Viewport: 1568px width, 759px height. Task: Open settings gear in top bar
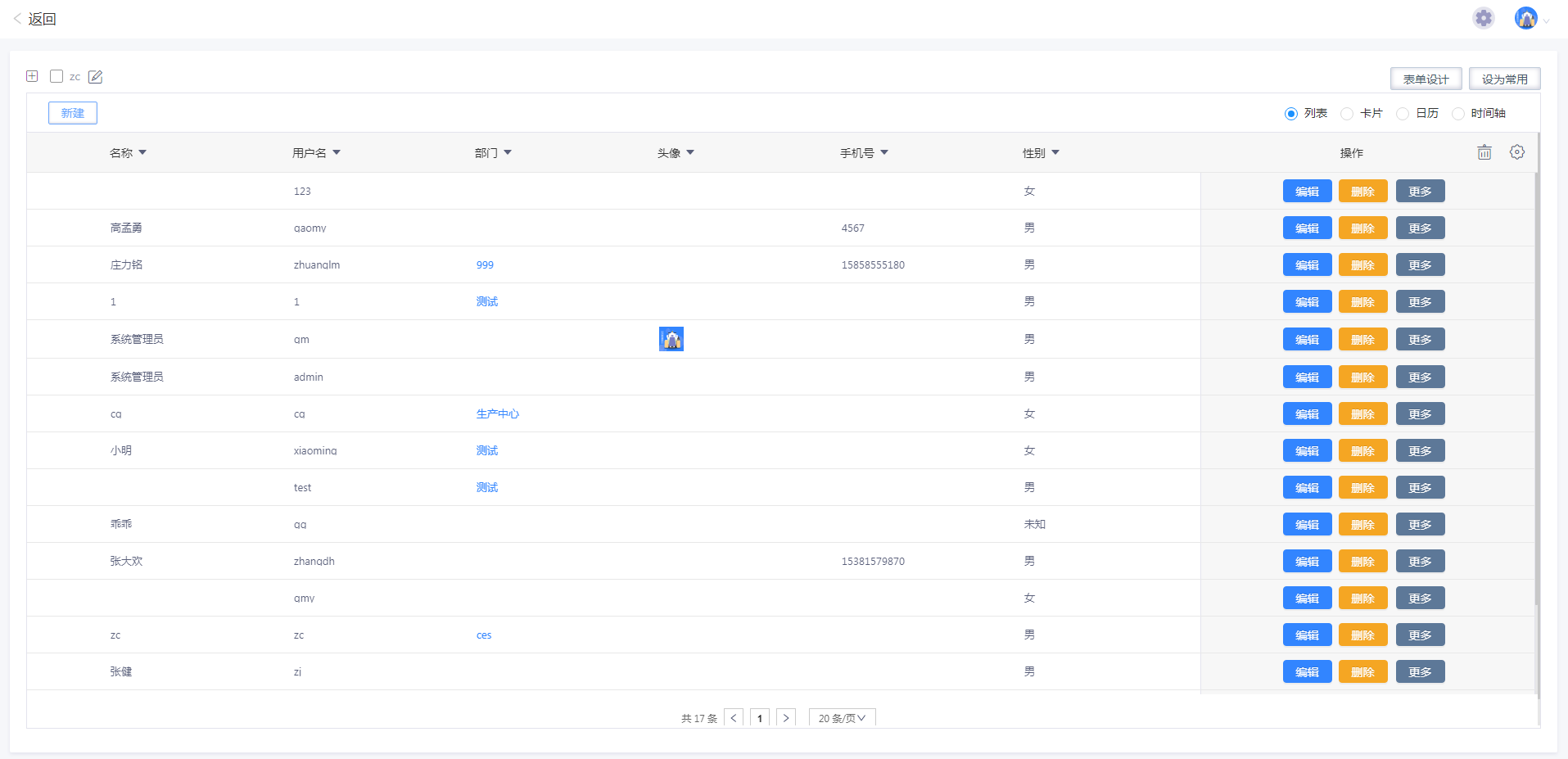[1484, 18]
